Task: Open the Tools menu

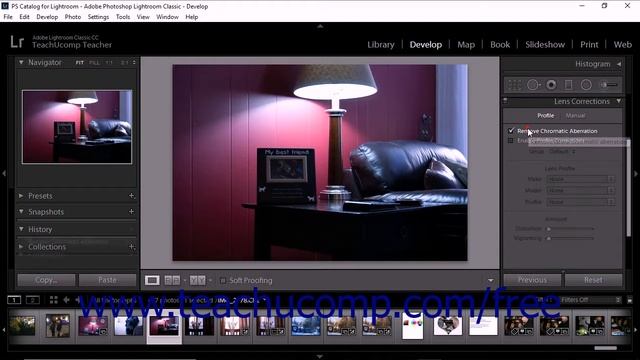Action: point(122,17)
